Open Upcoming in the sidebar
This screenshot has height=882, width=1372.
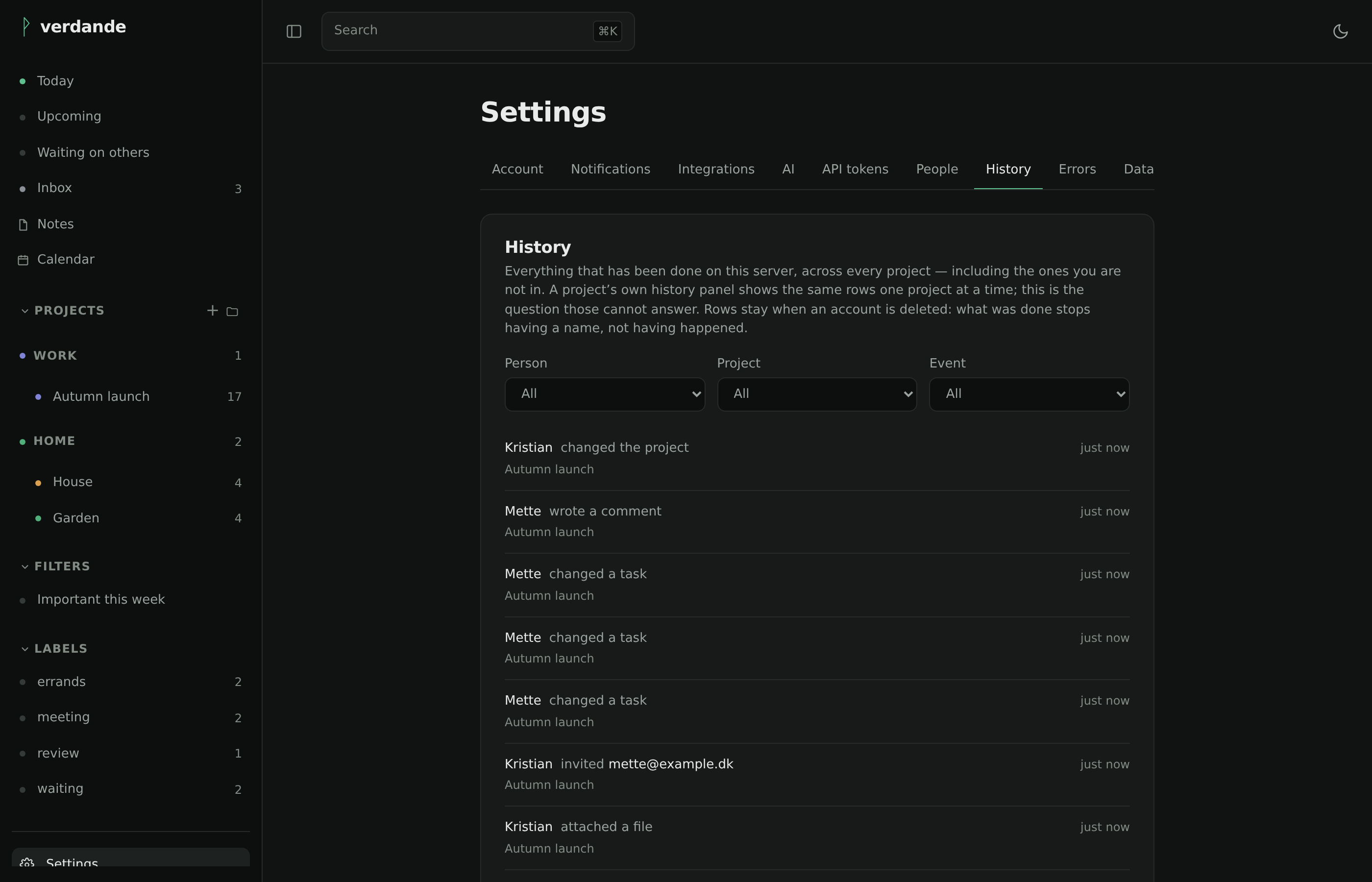tap(130, 117)
